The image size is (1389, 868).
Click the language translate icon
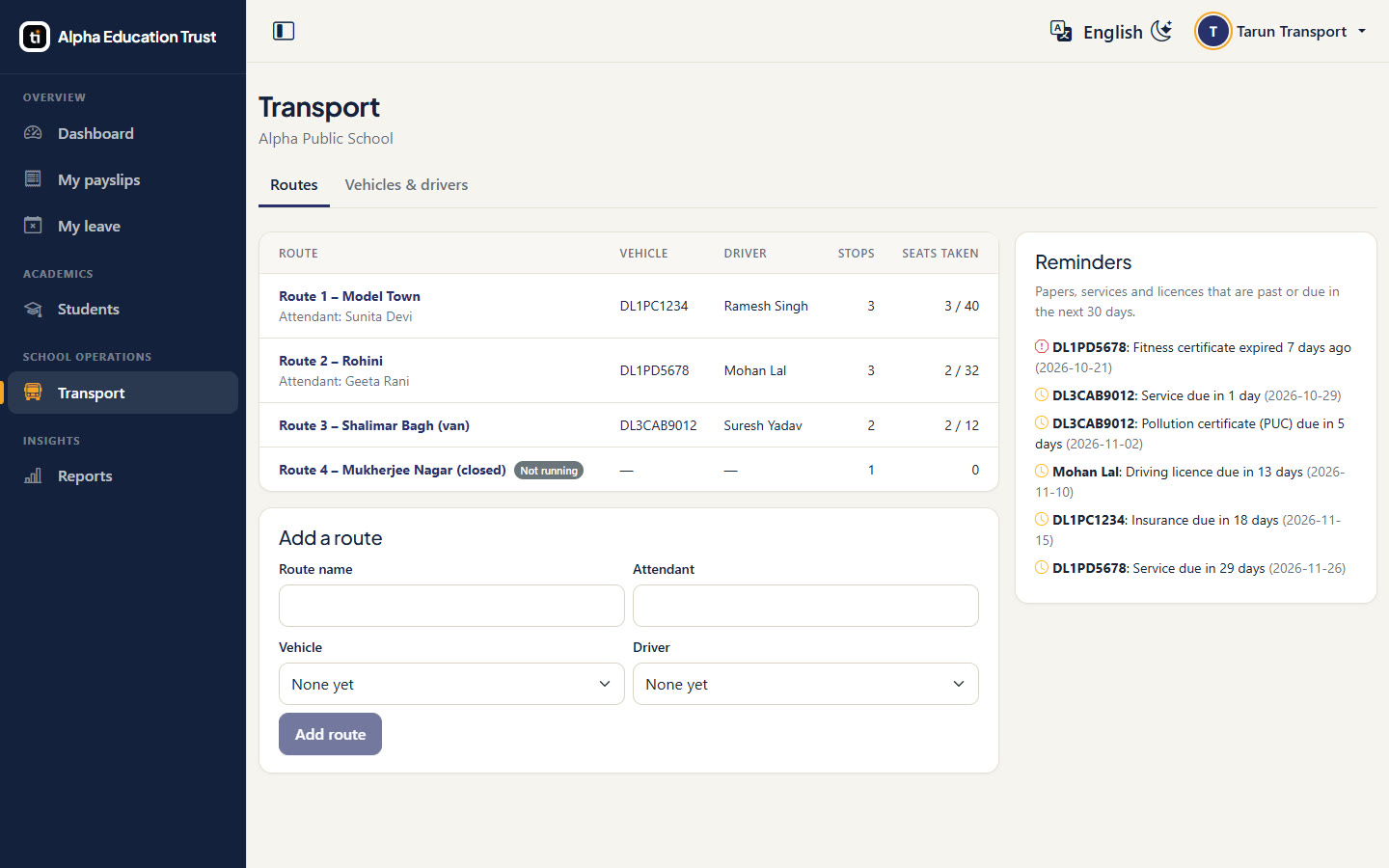click(x=1061, y=31)
